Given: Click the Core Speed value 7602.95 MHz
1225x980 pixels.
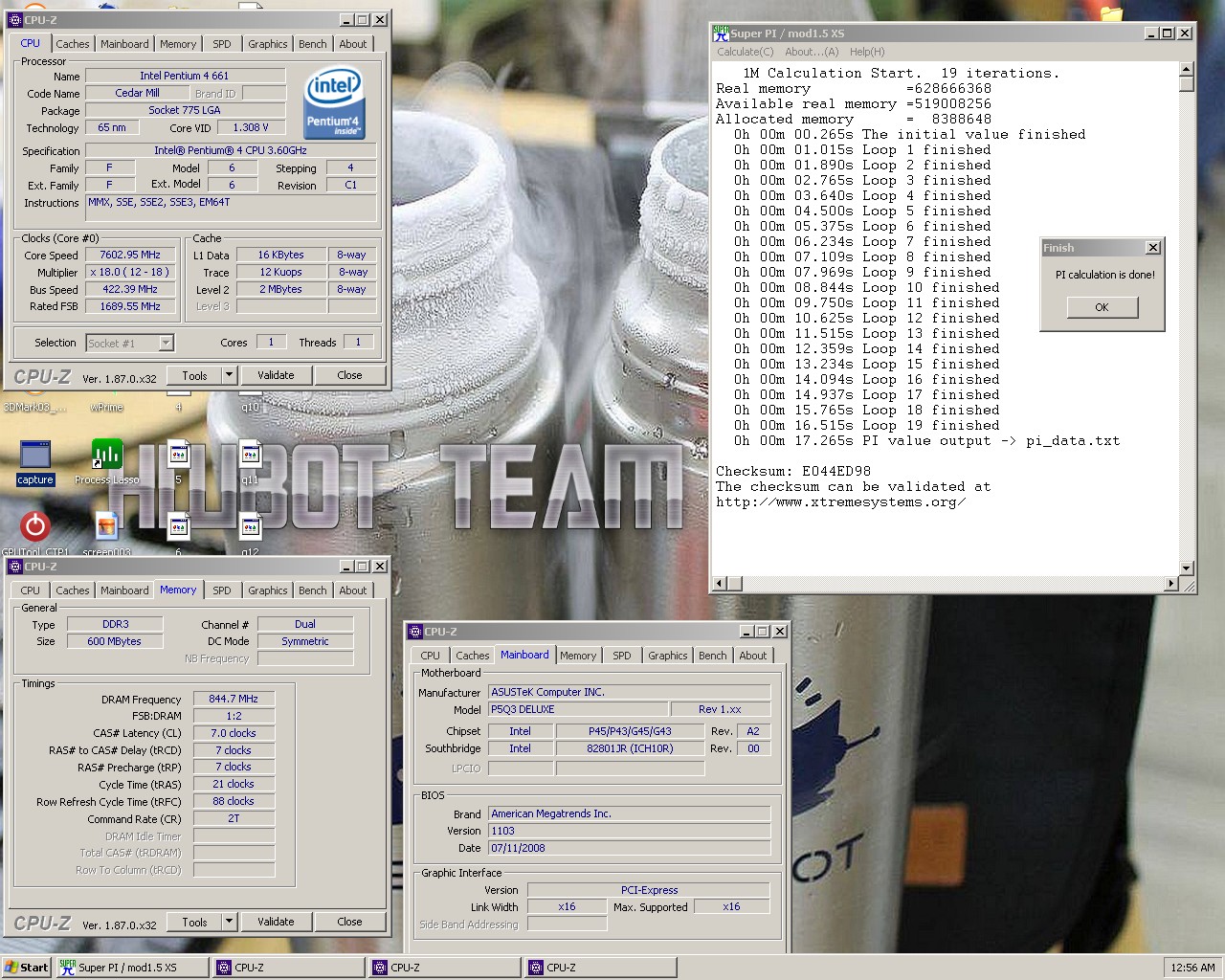Looking at the screenshot, I should click(x=130, y=255).
